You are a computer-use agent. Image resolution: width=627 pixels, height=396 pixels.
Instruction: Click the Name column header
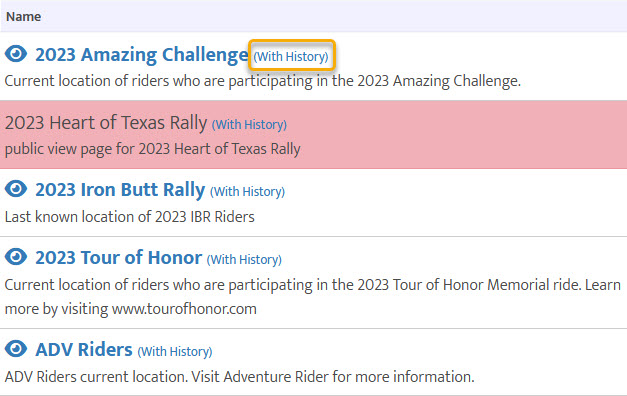[24, 16]
